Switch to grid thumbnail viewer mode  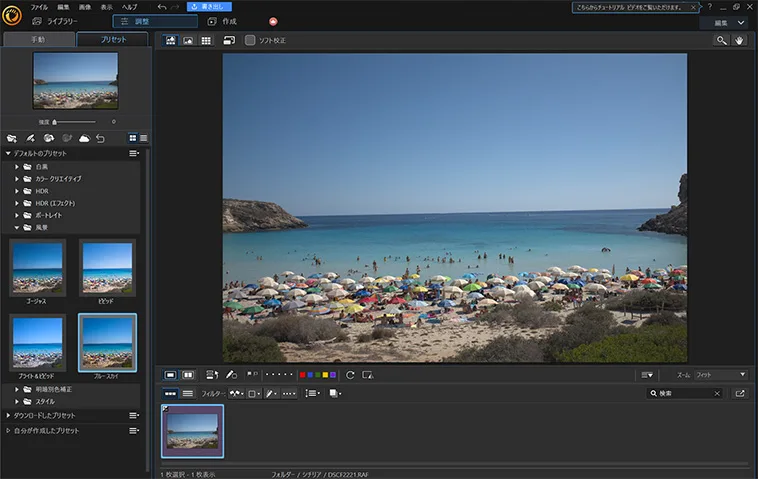point(206,40)
